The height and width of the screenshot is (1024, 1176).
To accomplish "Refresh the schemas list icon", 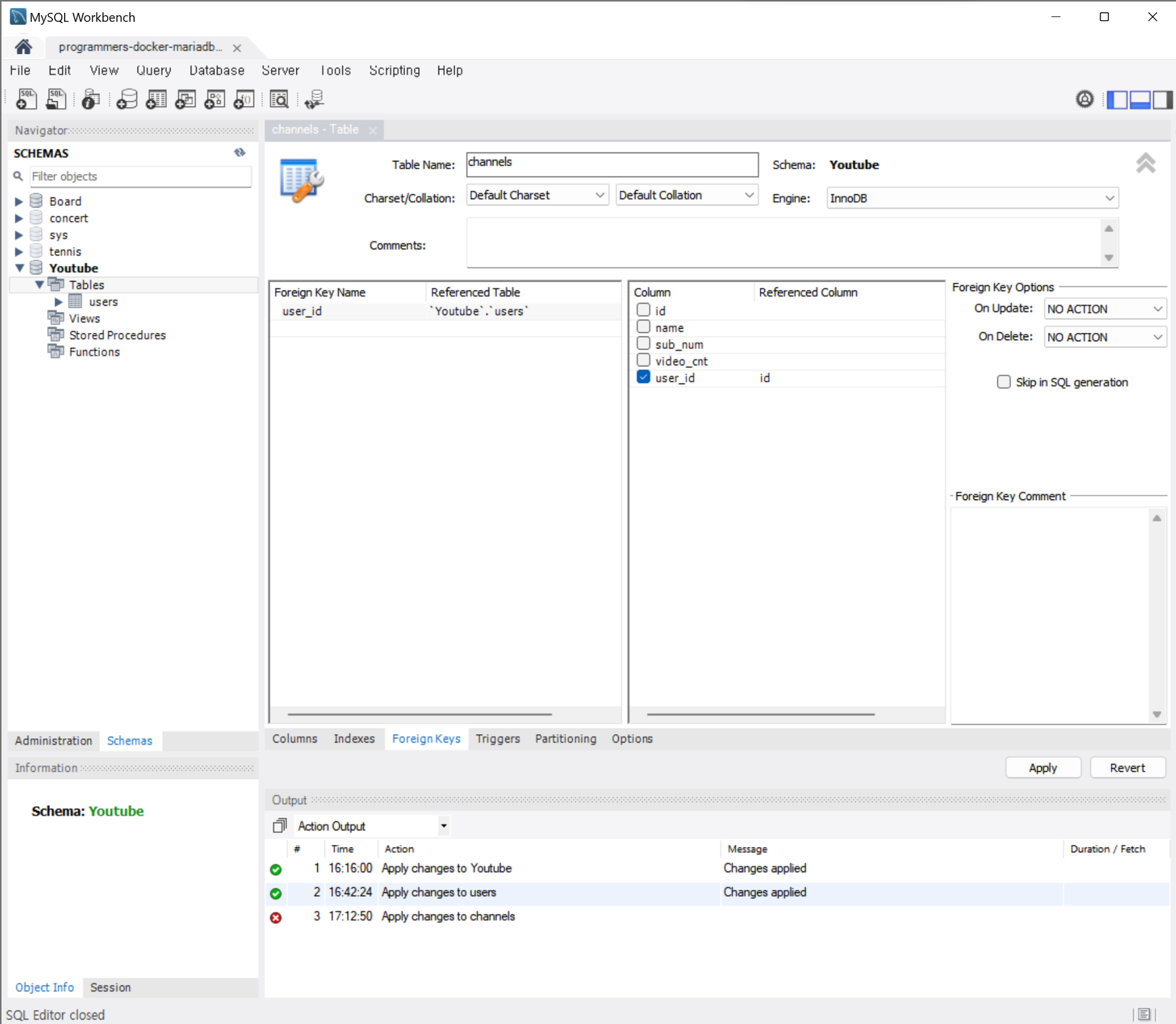I will tap(239, 153).
